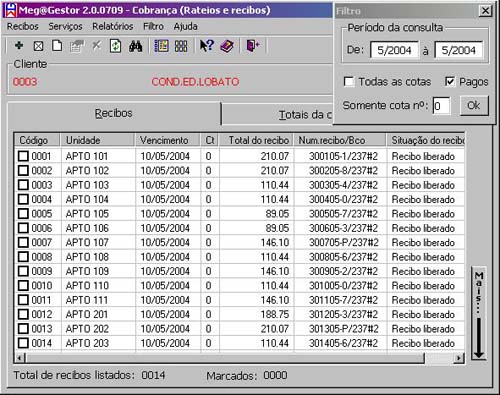Check the box for receipt 0007
The width and height of the screenshot is (500, 395).
pyautogui.click(x=23, y=242)
